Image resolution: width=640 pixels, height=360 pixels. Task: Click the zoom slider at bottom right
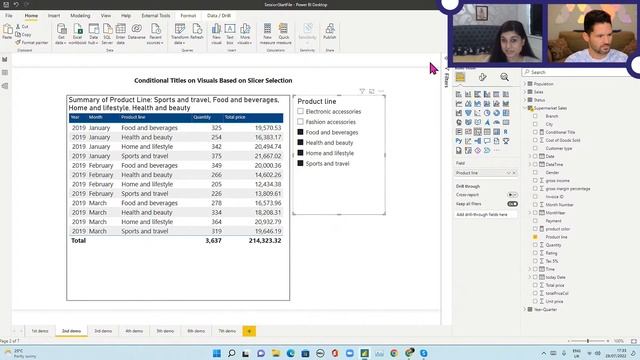[x=589, y=341]
